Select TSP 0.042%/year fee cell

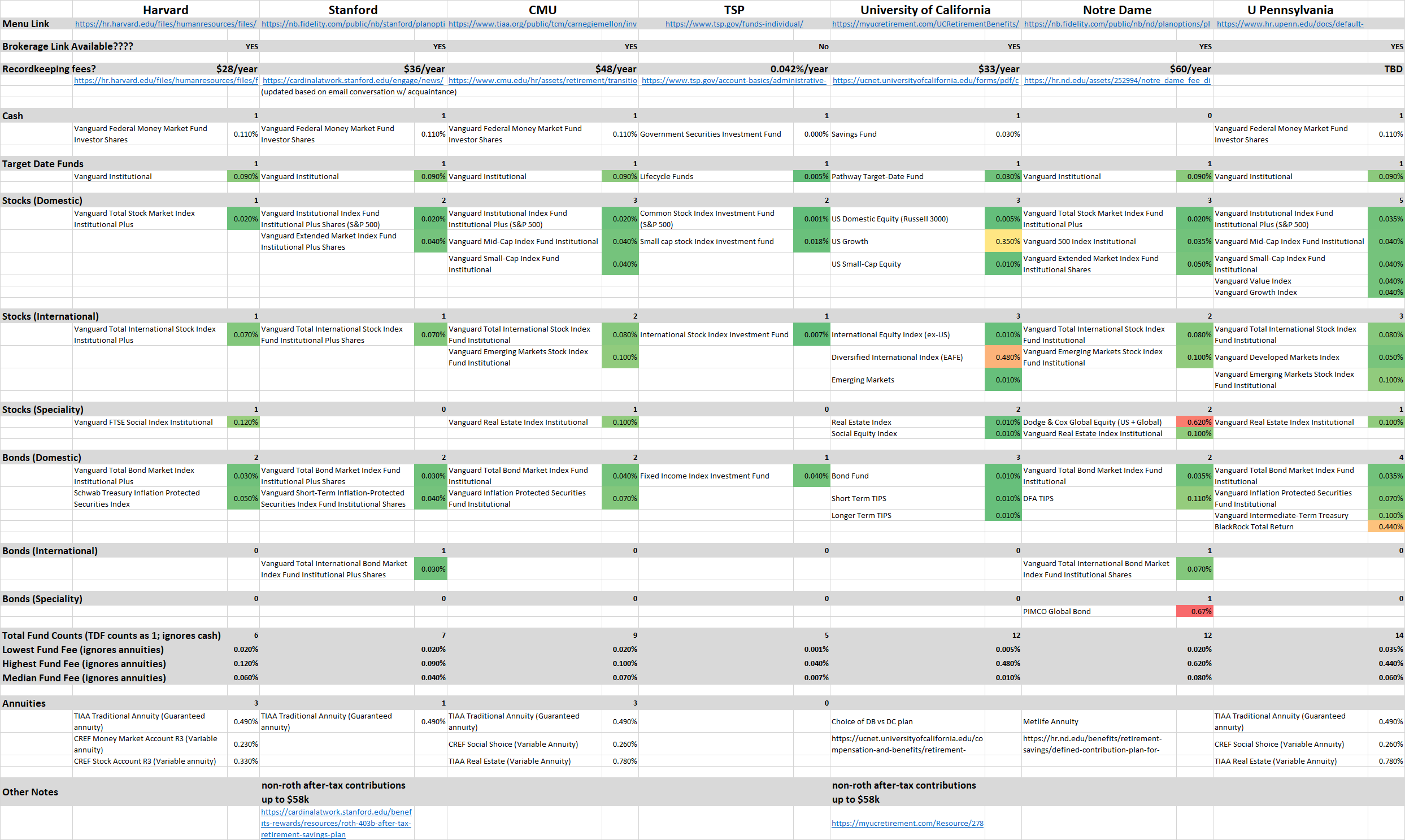pos(799,69)
